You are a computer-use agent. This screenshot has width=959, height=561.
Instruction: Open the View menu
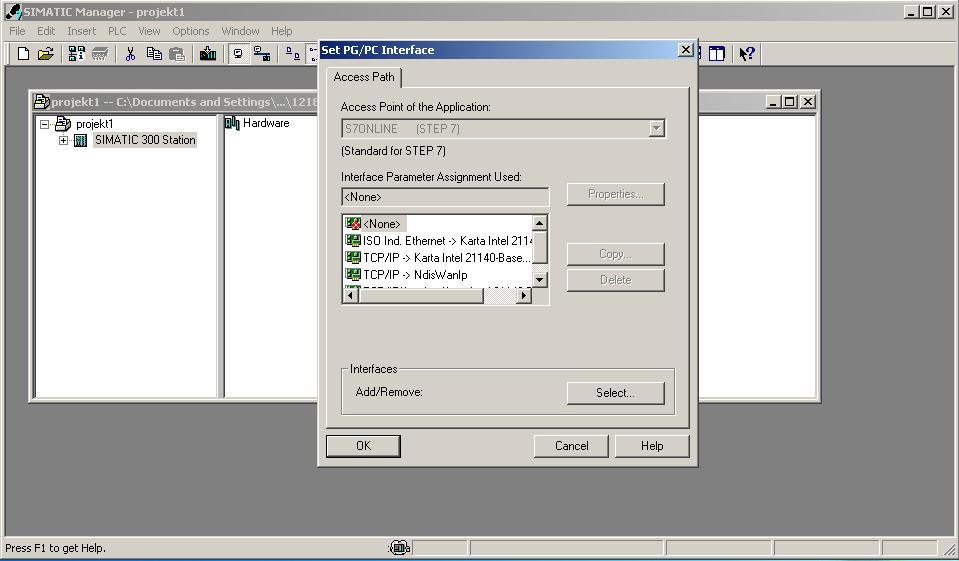149,31
